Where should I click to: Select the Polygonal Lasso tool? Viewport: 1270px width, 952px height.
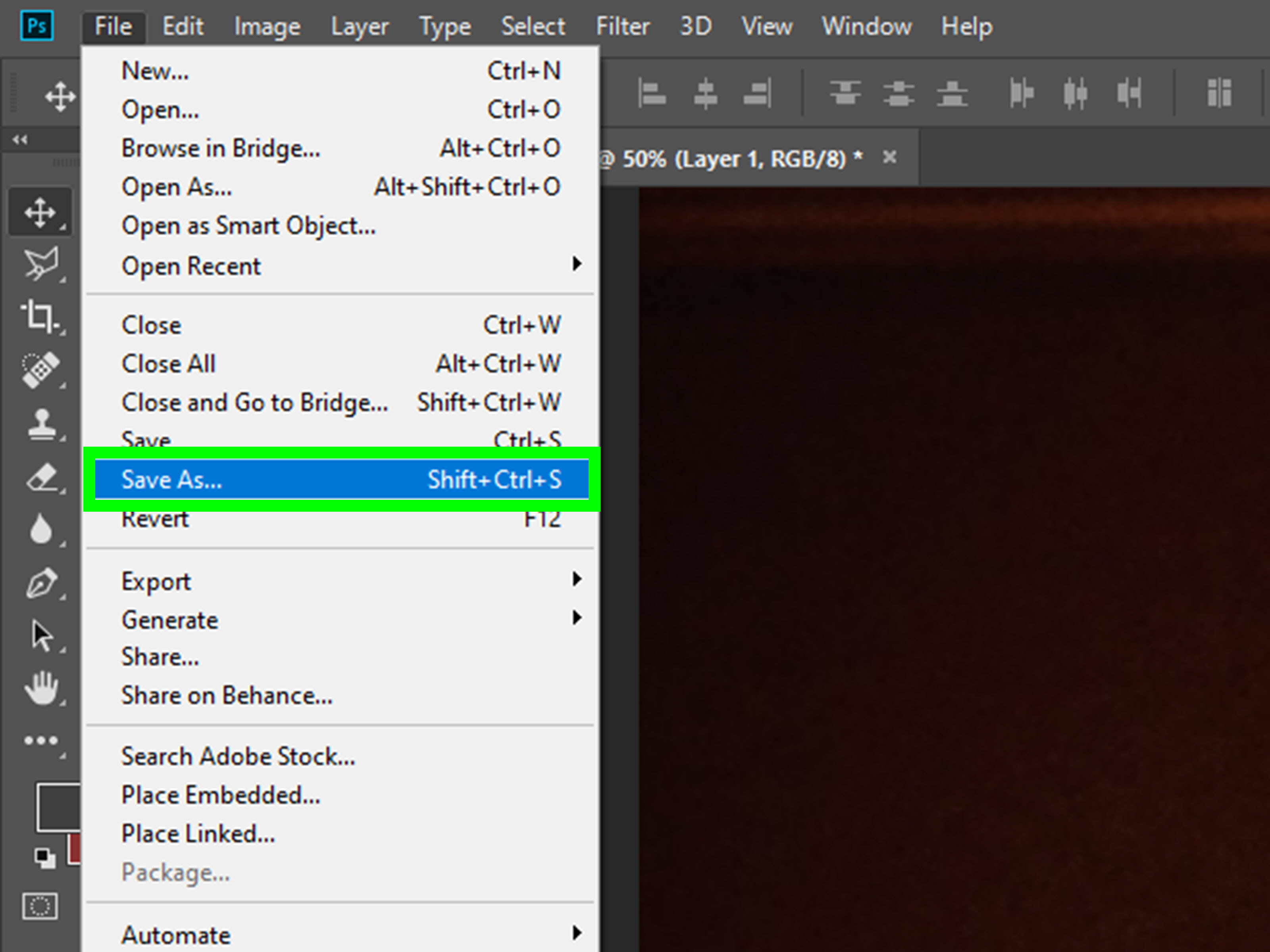tap(41, 263)
